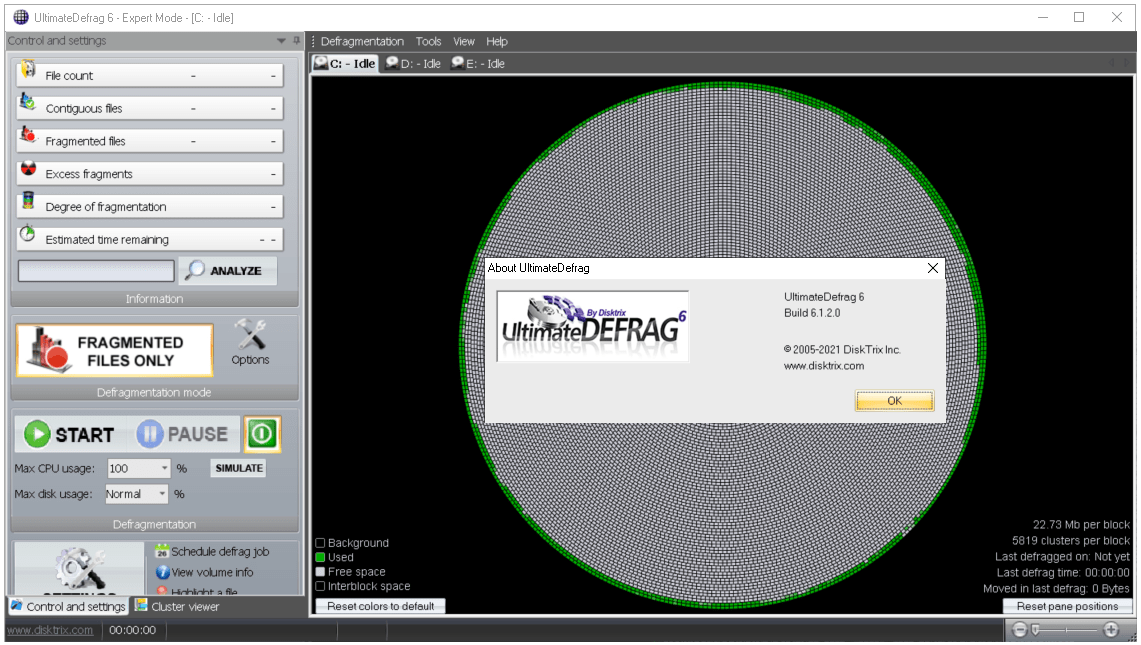Open the www.disktrix.com status bar link
This screenshot has height=645, width=1141.
[x=50, y=630]
